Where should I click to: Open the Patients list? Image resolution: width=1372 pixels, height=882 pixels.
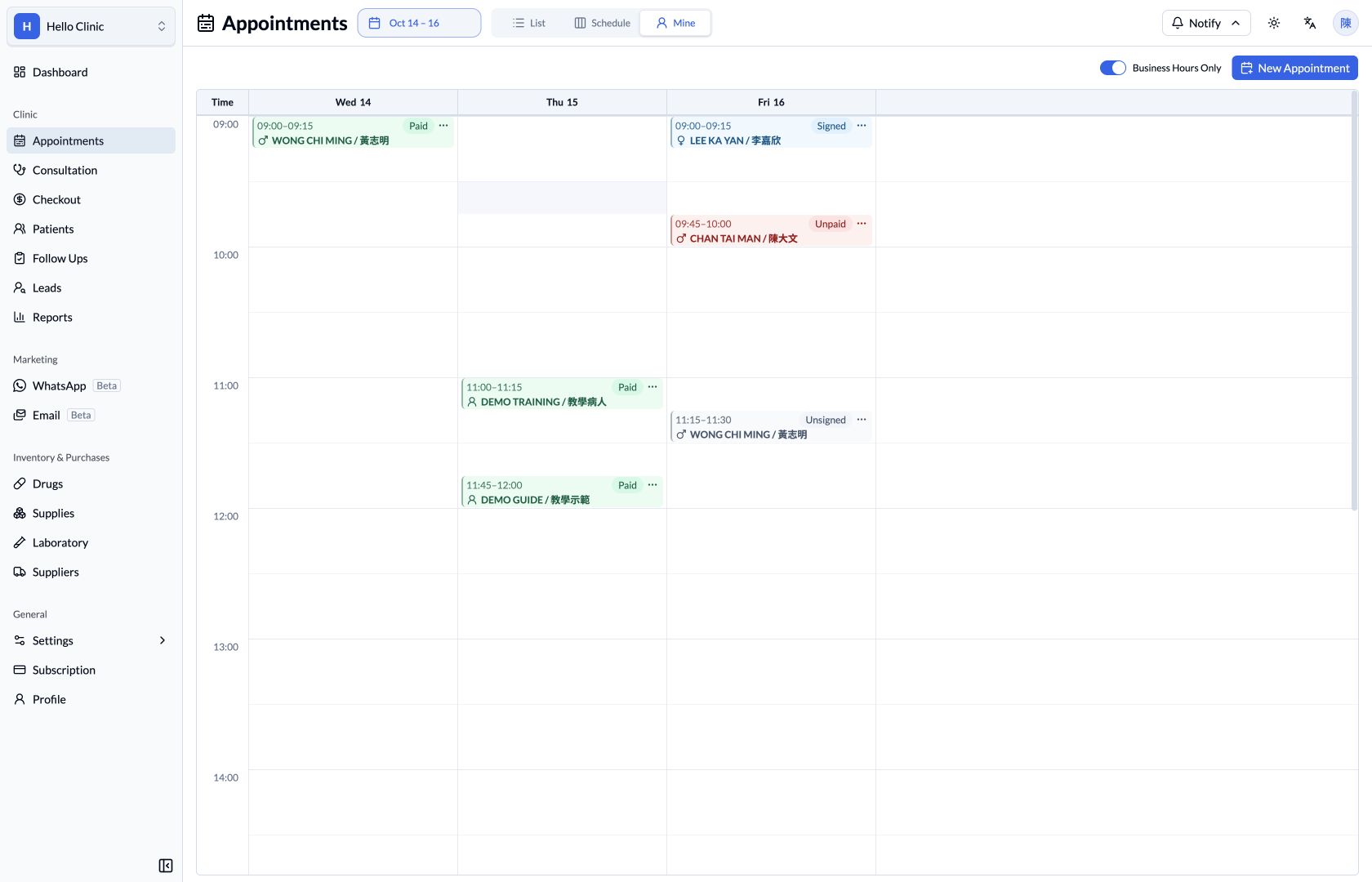click(91, 229)
